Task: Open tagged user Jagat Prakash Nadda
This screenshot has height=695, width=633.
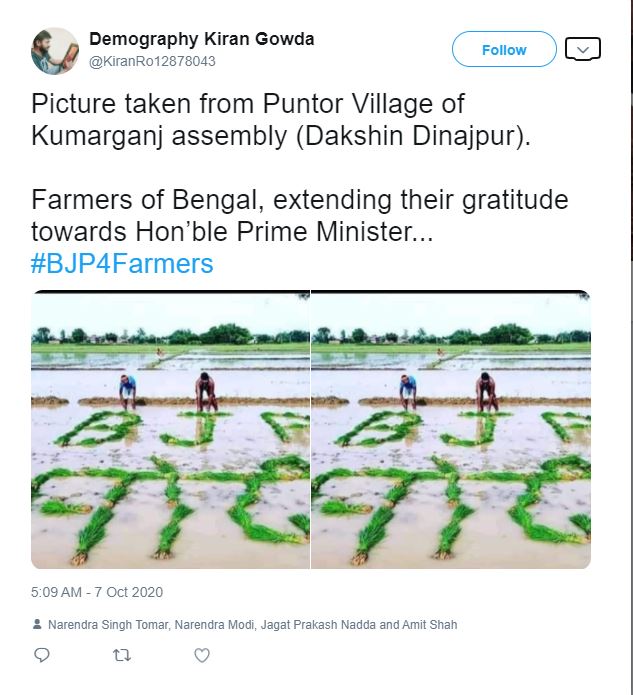Action: [x=315, y=625]
